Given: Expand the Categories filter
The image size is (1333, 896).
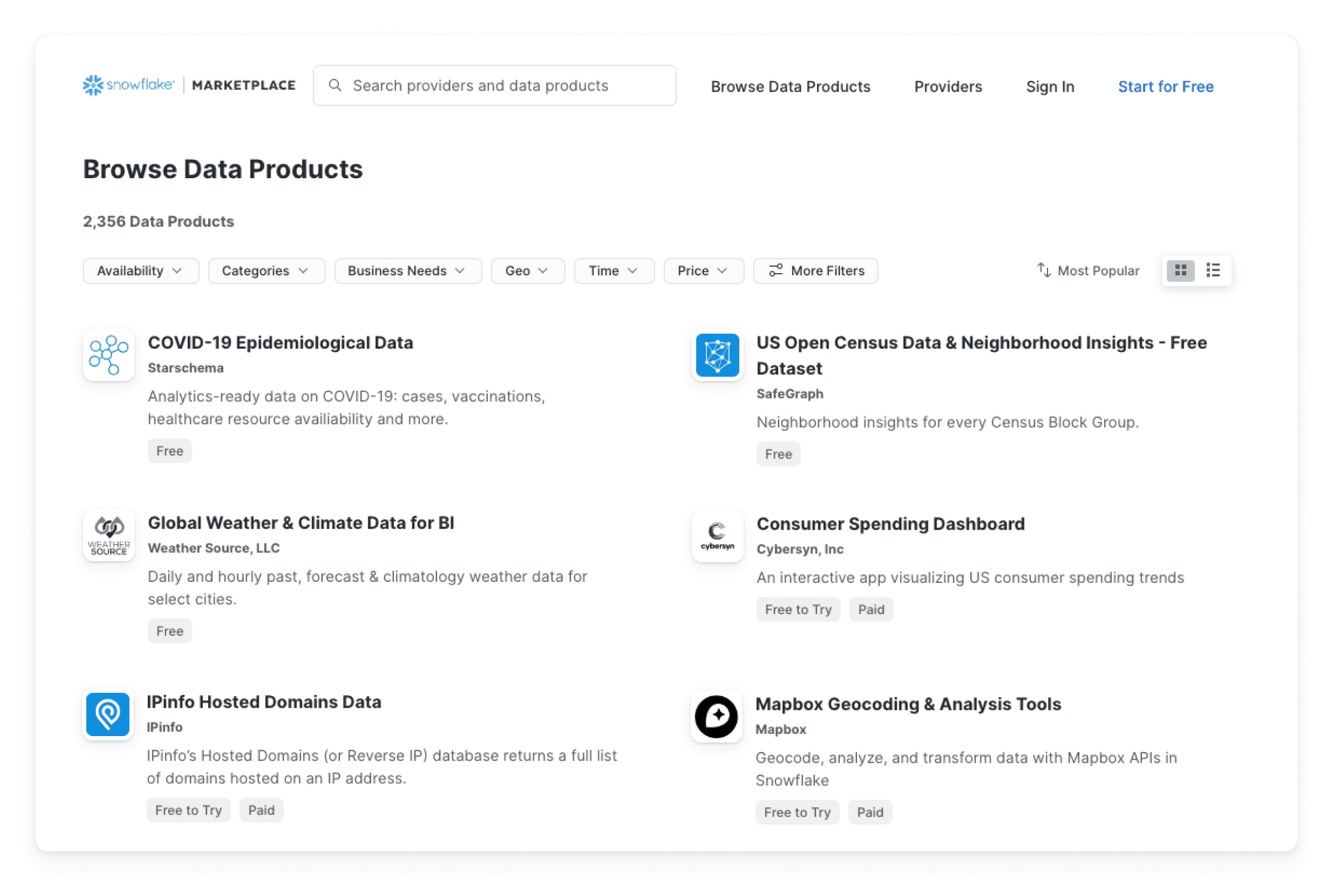Looking at the screenshot, I should [x=266, y=270].
